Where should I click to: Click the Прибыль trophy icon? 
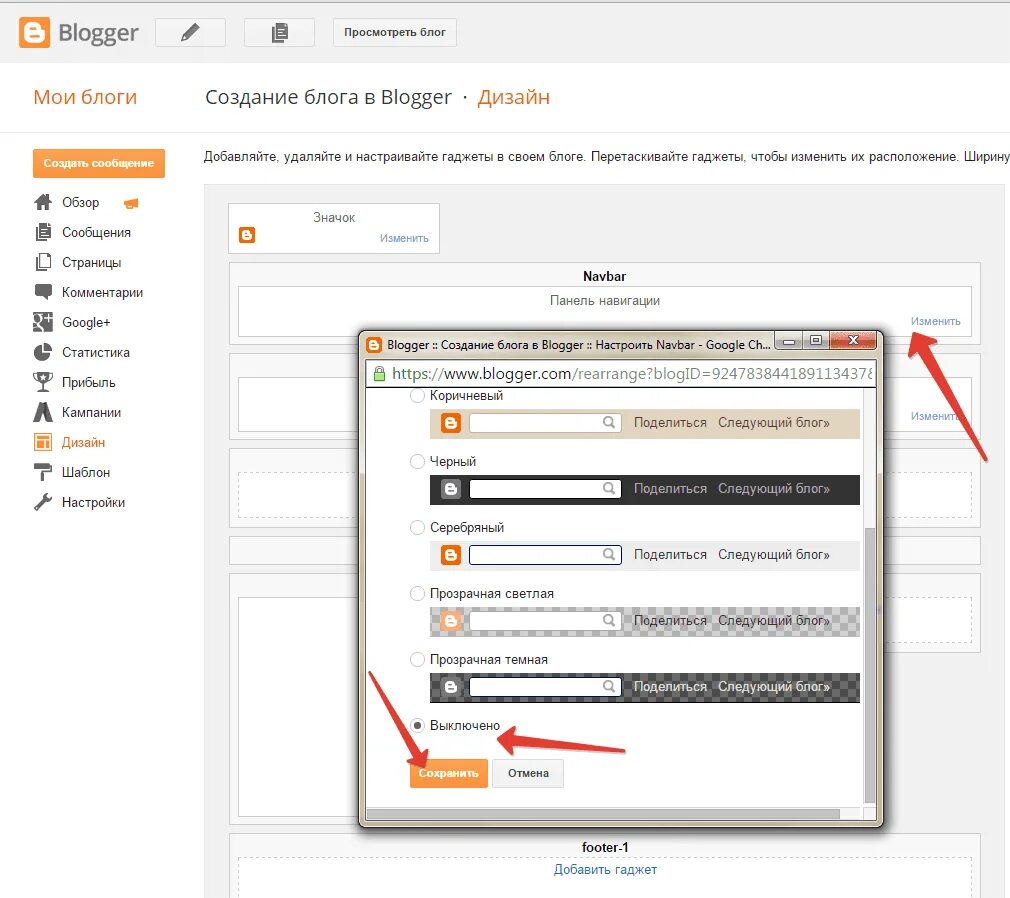pos(43,382)
